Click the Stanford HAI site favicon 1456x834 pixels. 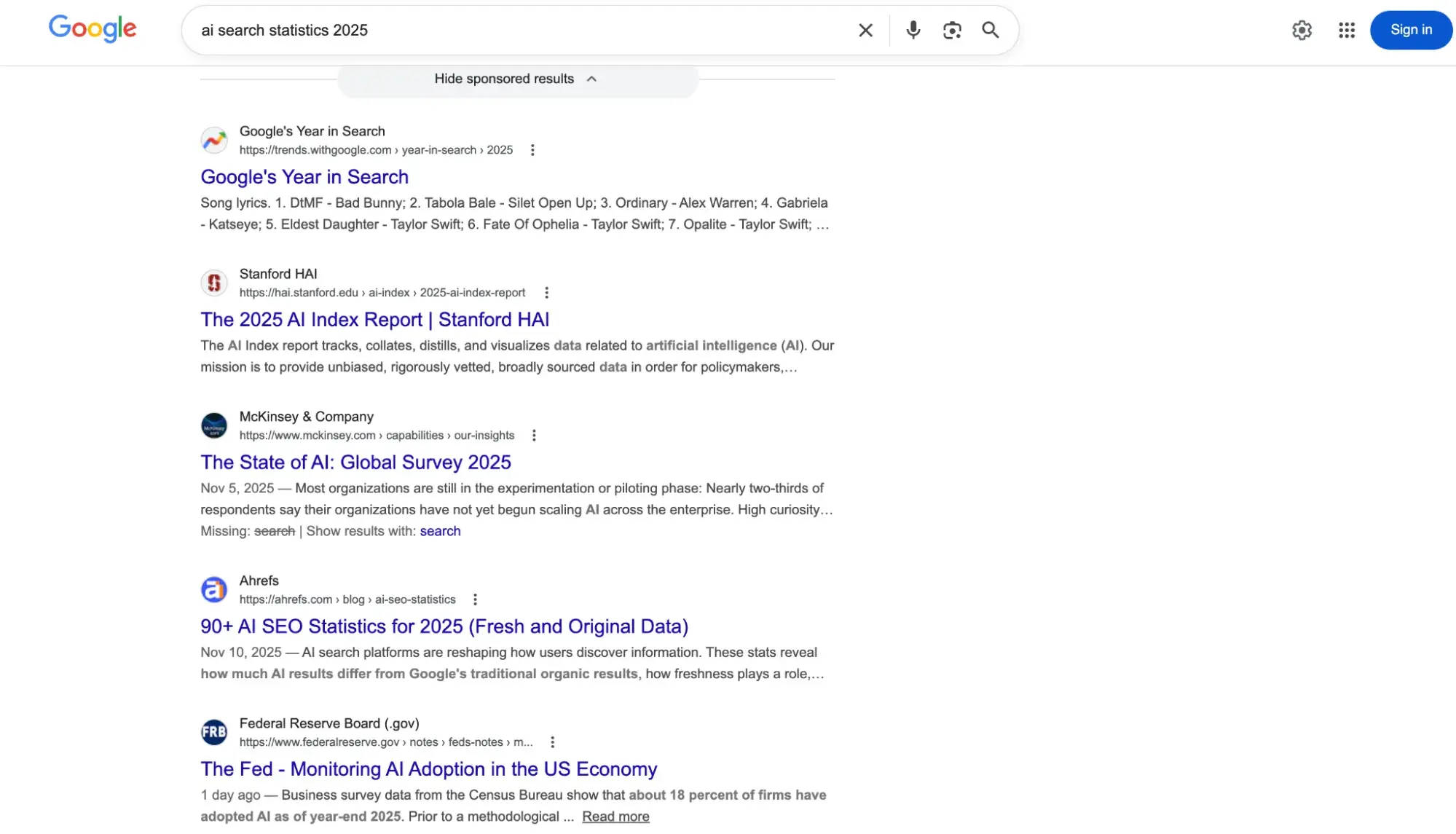click(x=213, y=283)
